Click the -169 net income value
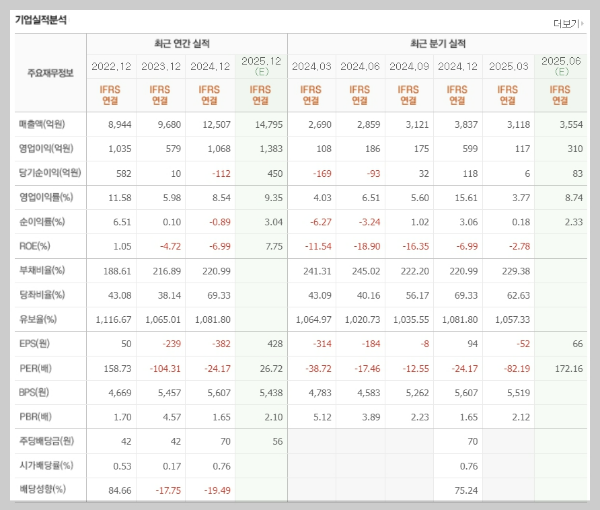Image resolution: width=600 pixels, height=510 pixels. point(322,174)
